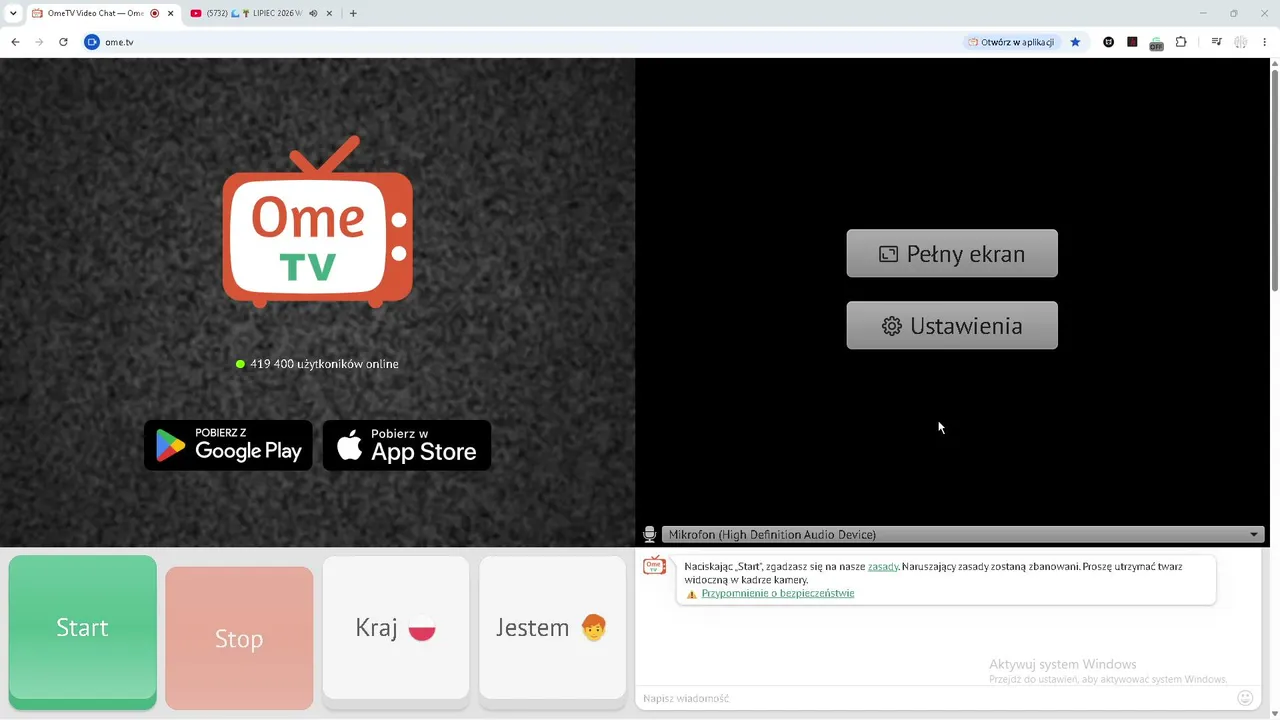This screenshot has width=1280, height=720.
Task: Click the OmeTV logo
Action: pos(317,222)
